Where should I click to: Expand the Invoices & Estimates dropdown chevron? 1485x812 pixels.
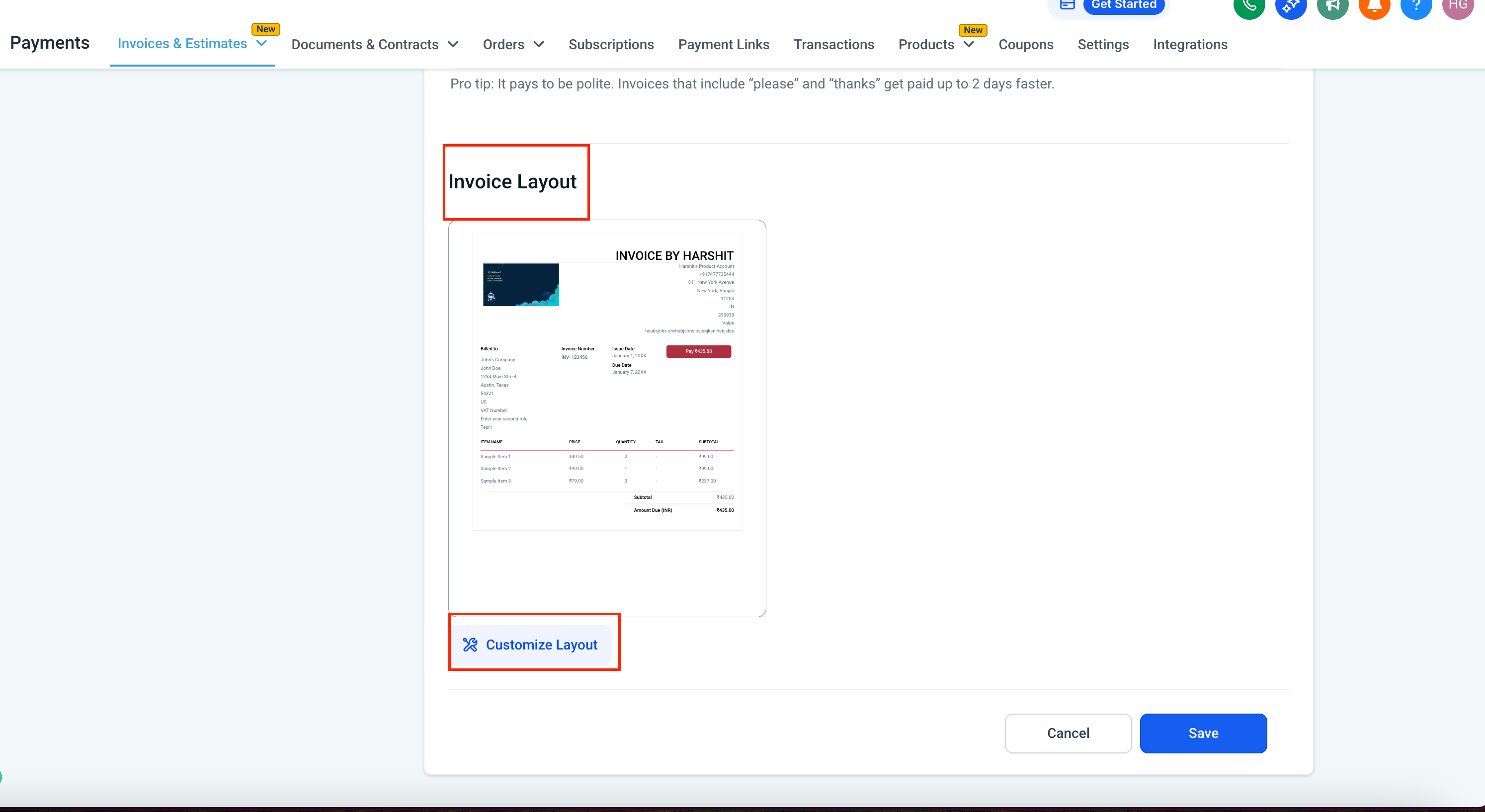click(262, 43)
